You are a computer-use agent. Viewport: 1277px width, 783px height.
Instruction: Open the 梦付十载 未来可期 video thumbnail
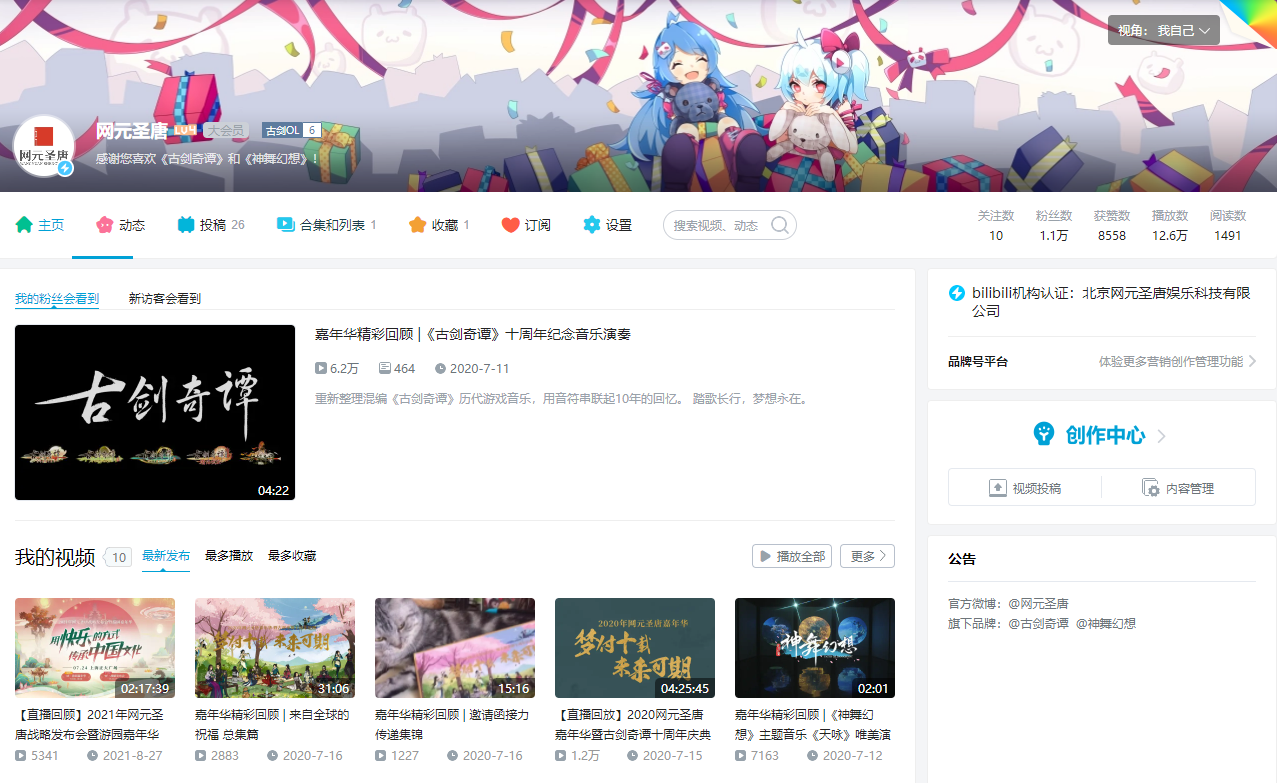pos(635,648)
